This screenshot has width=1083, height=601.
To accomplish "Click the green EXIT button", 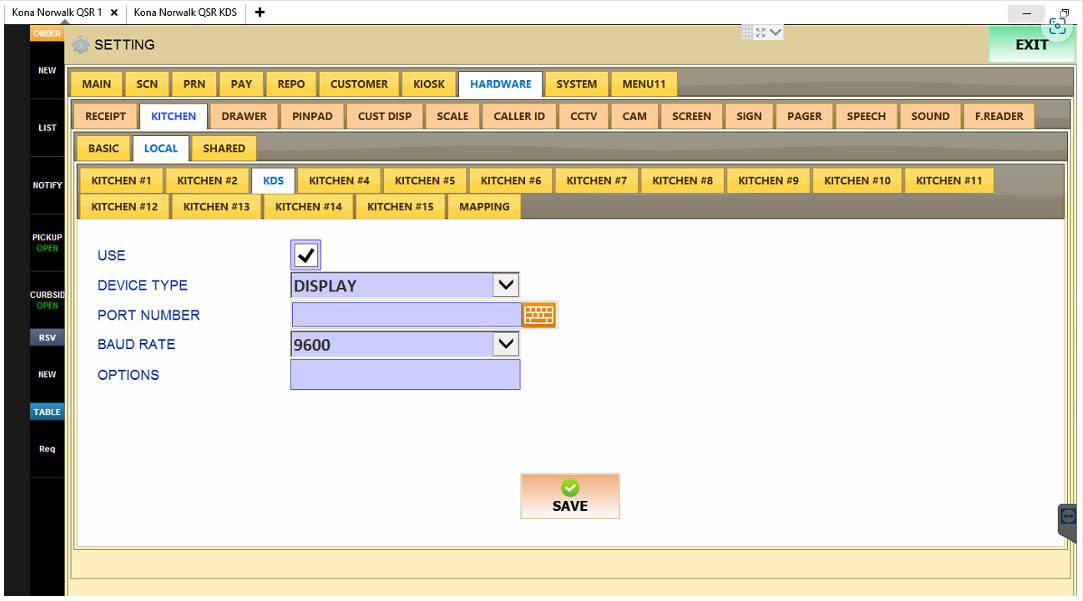I will pyautogui.click(x=1031, y=45).
